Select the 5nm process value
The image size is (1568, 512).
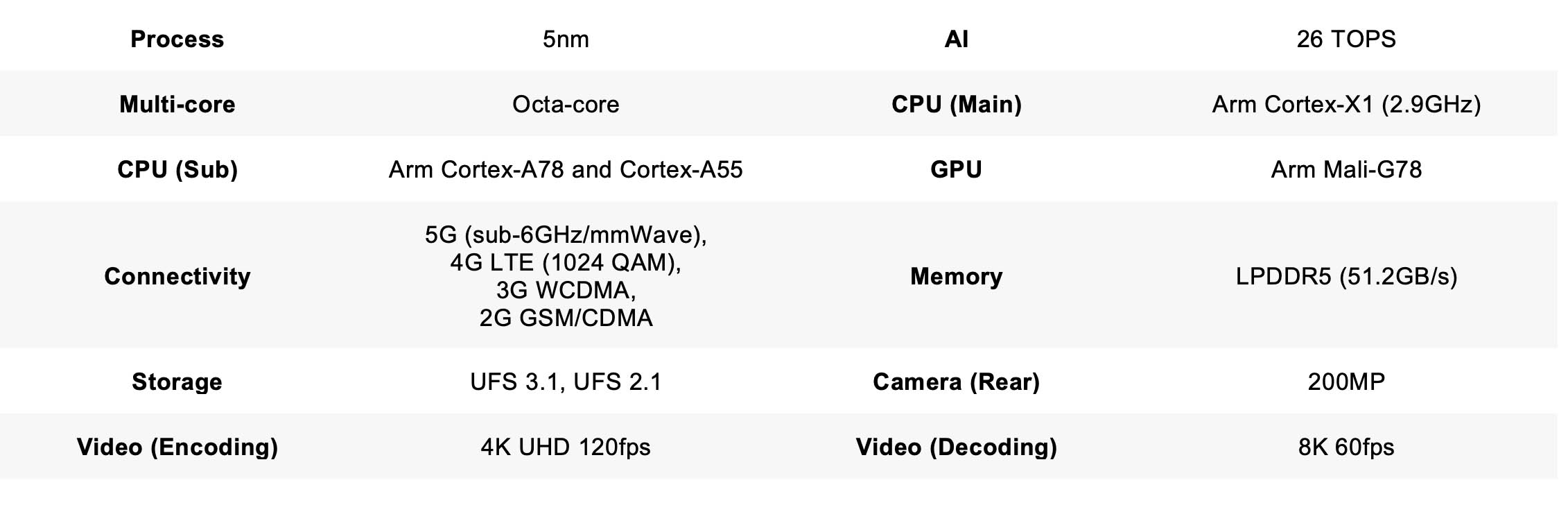tap(566, 39)
